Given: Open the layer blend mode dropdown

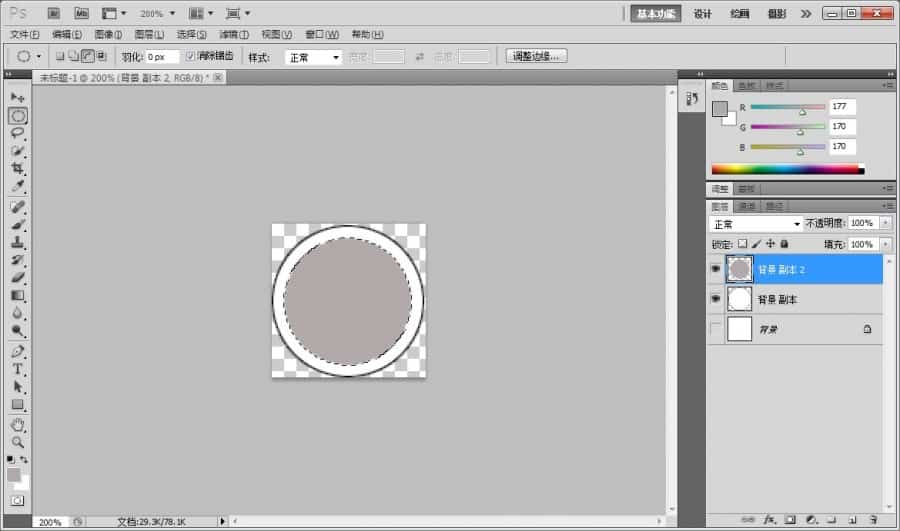Looking at the screenshot, I should pos(756,224).
